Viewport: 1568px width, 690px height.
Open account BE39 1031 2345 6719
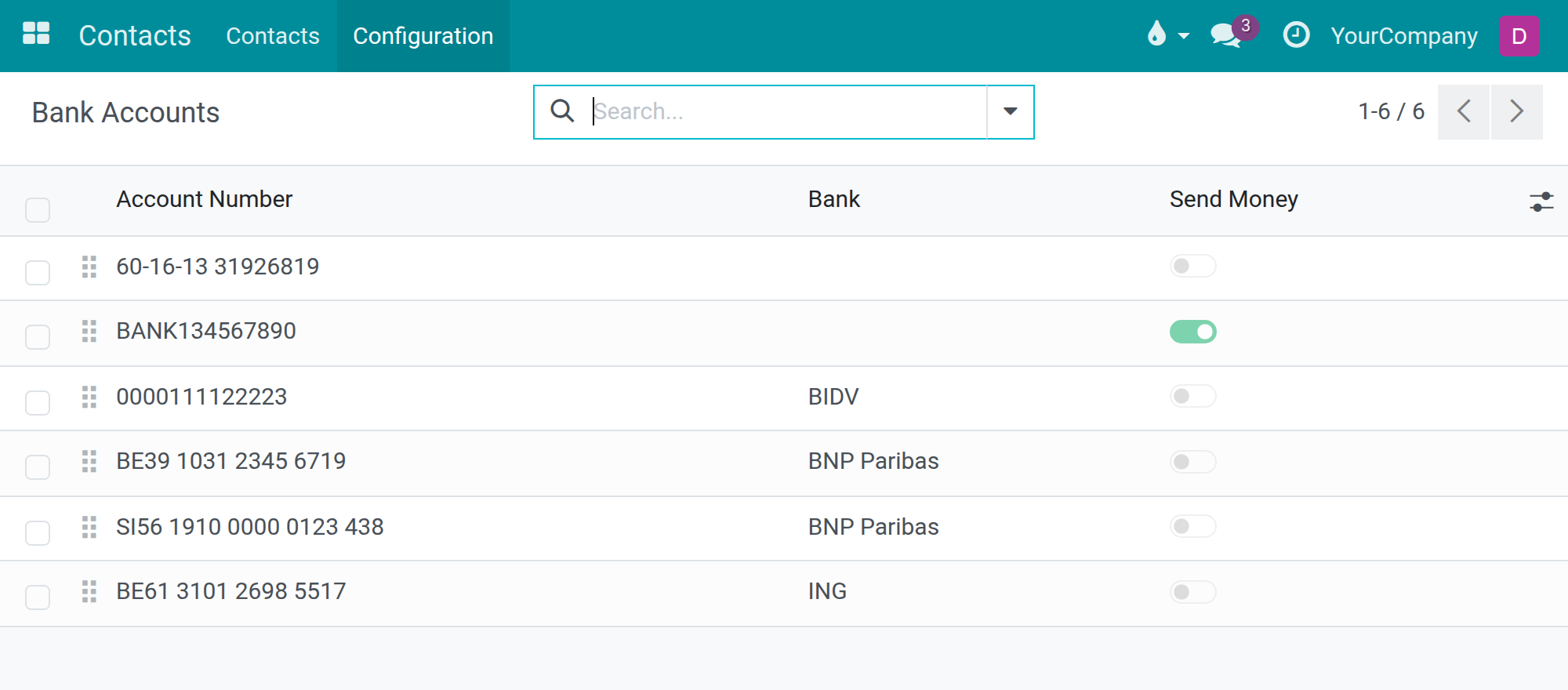point(231,461)
